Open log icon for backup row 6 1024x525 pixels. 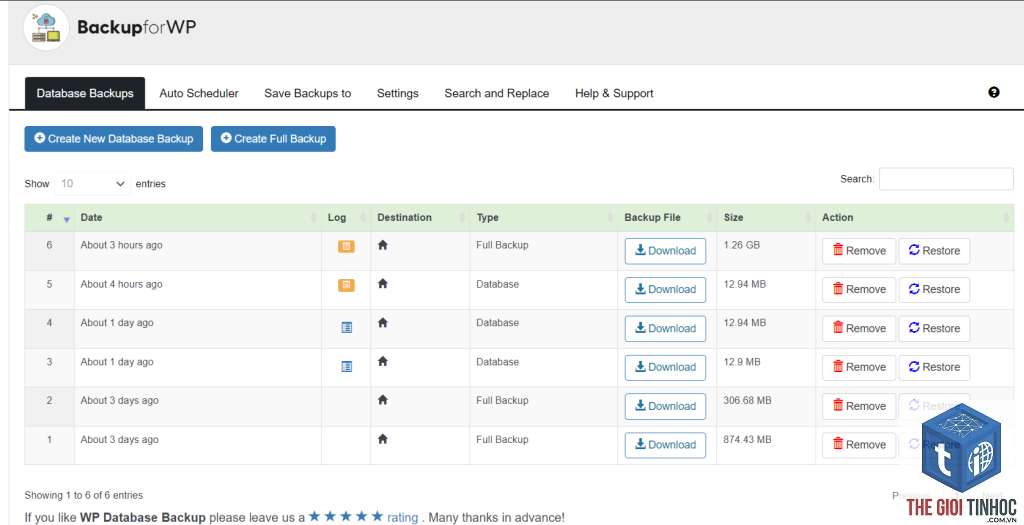point(346,246)
